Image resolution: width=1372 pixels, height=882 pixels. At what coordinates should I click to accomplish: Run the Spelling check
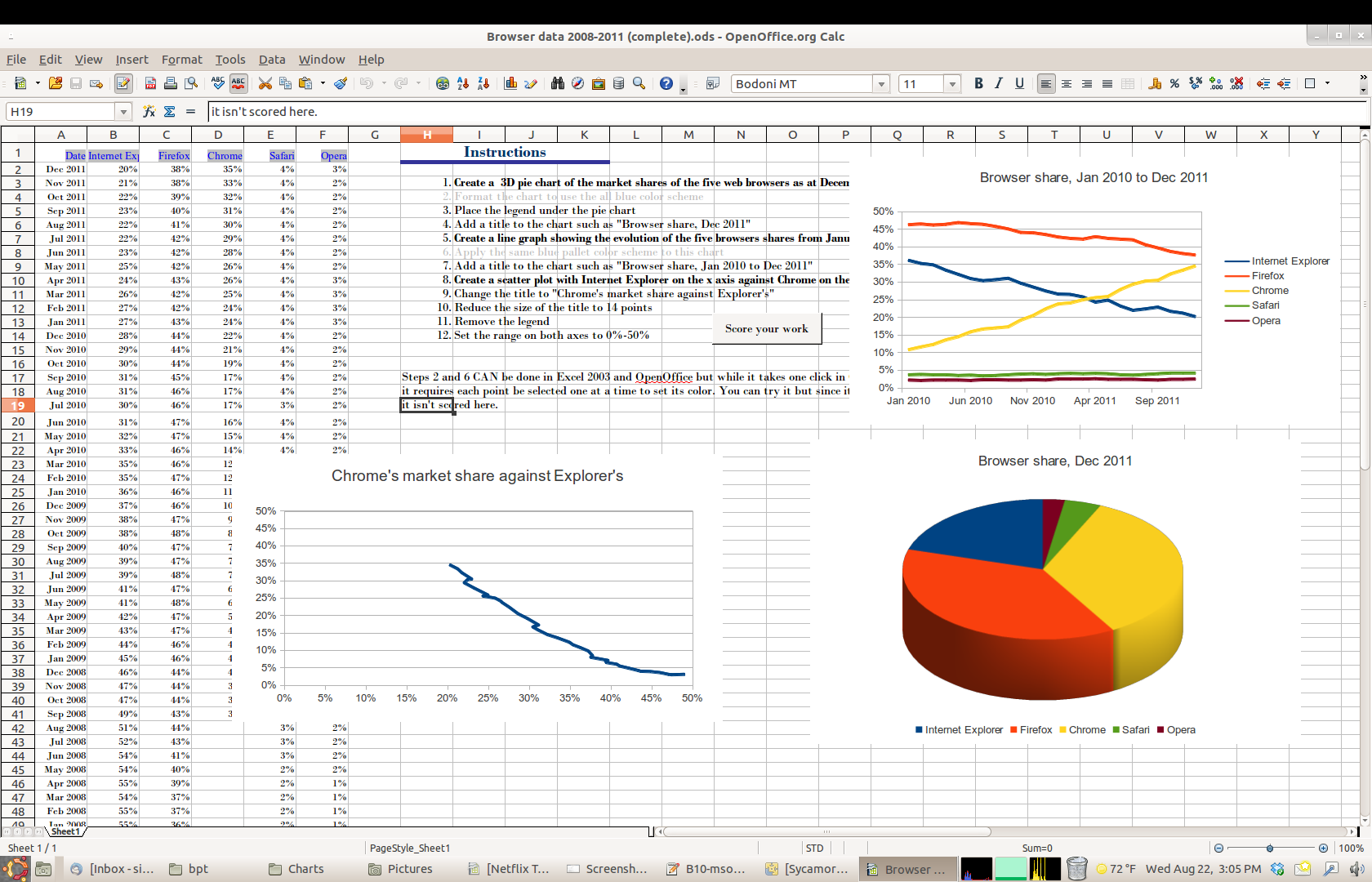217,83
